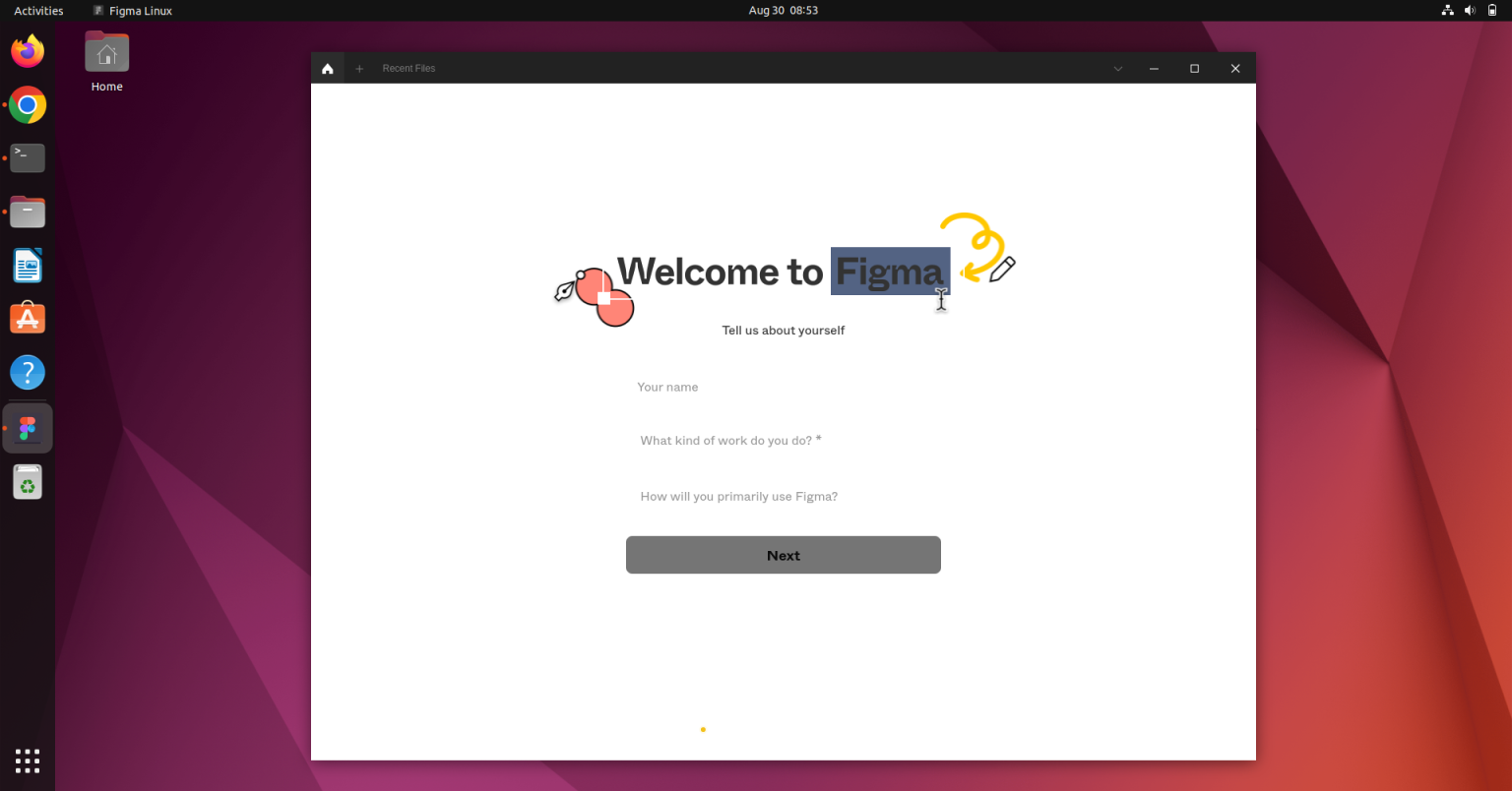Image resolution: width=1512 pixels, height=791 pixels.
Task: Open the 'What kind of work do you do?' selector
Action: [783, 440]
